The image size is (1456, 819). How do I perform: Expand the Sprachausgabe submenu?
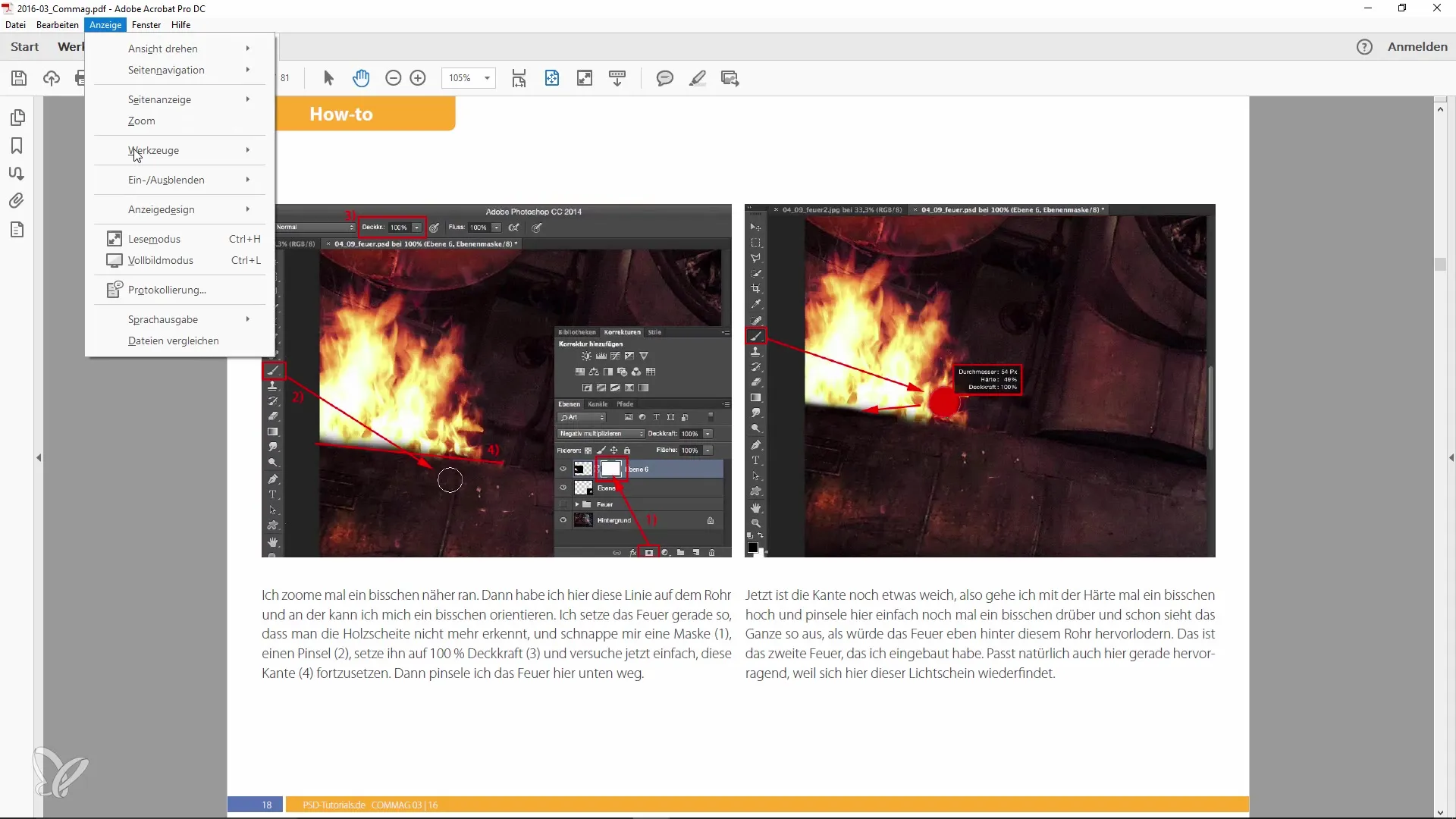pos(180,319)
